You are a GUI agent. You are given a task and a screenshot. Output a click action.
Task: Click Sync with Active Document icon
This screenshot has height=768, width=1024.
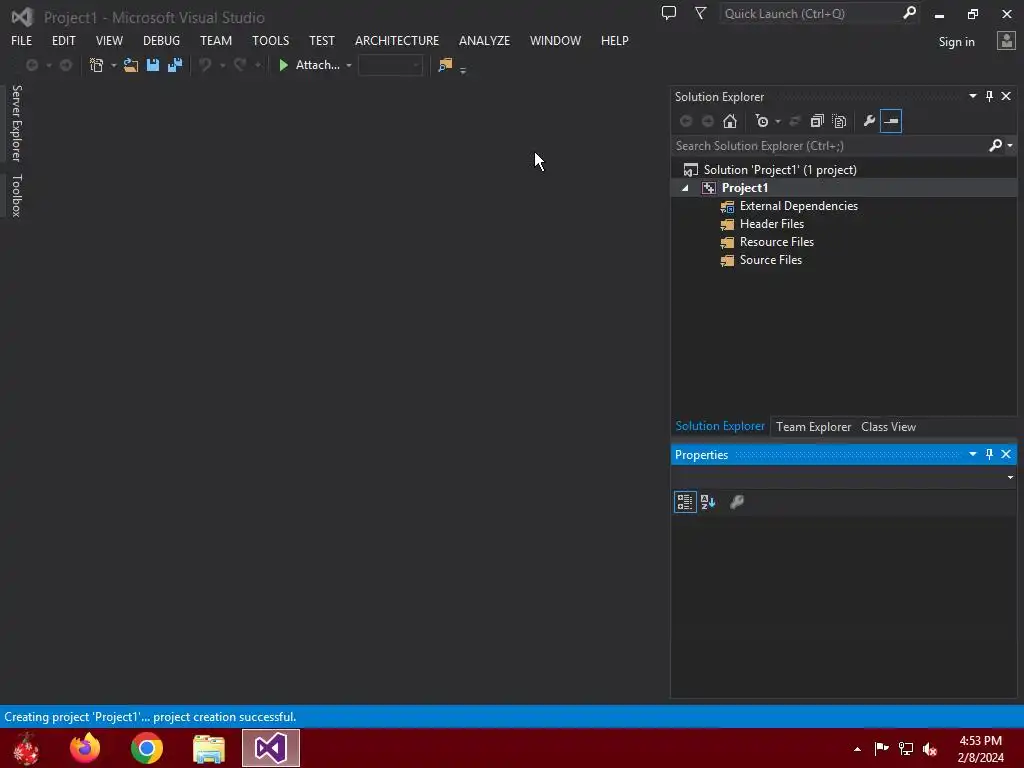click(795, 121)
